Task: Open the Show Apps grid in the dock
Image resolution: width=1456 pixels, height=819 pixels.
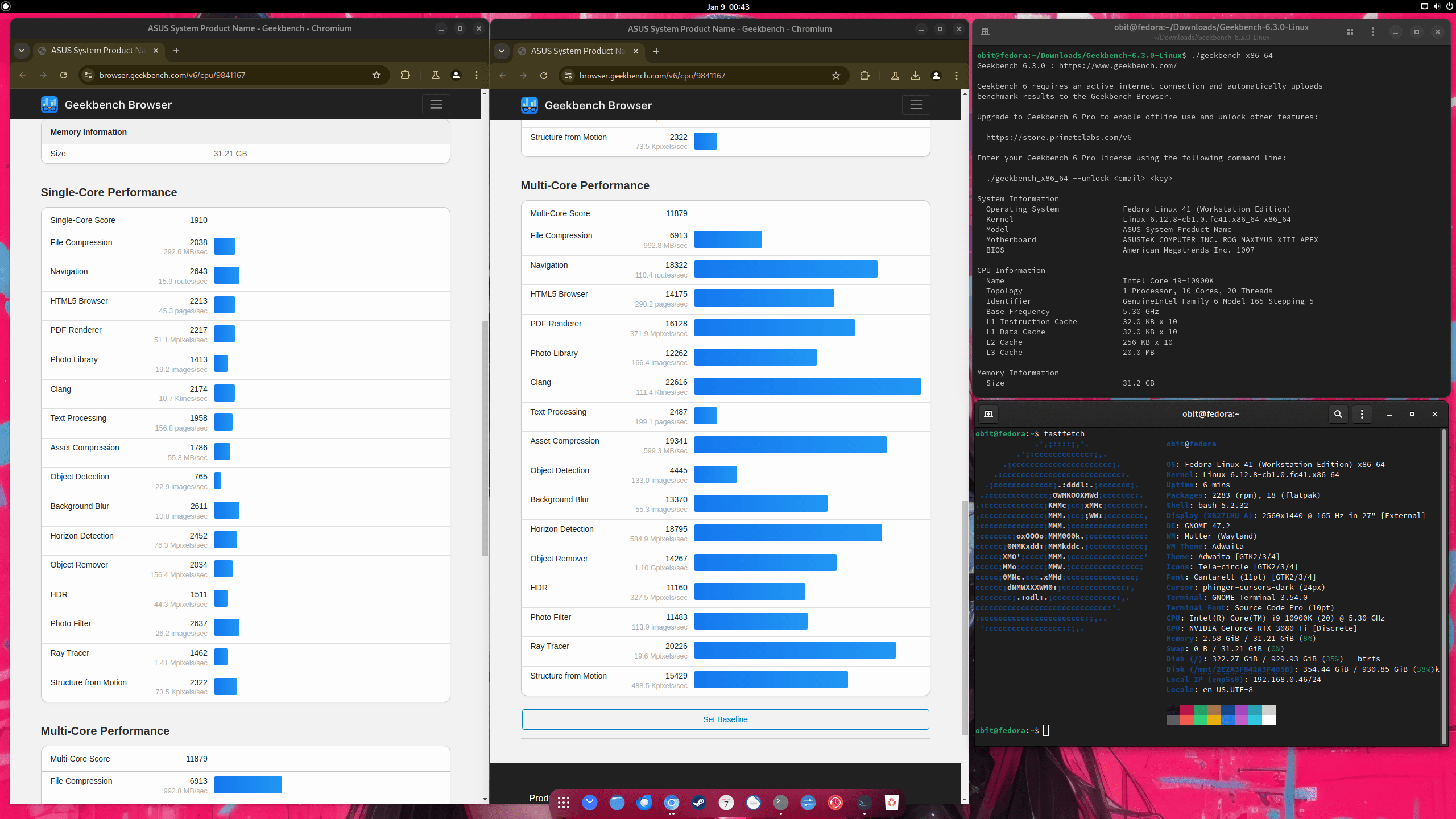Action: (x=563, y=803)
